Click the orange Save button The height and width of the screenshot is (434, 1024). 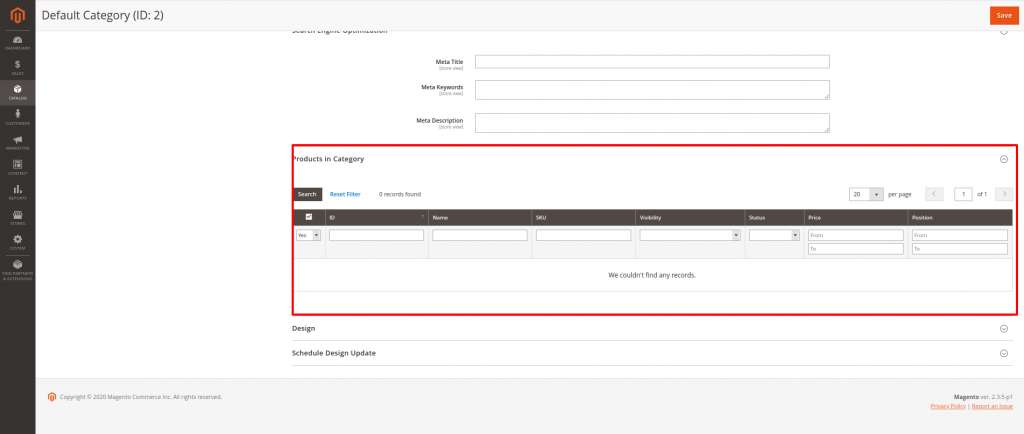[1003, 15]
